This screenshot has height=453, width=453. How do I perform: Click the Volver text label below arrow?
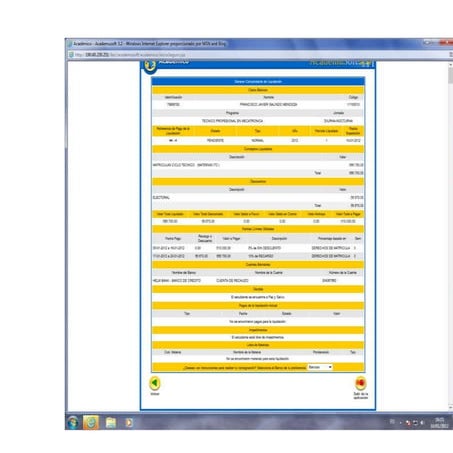155,394
